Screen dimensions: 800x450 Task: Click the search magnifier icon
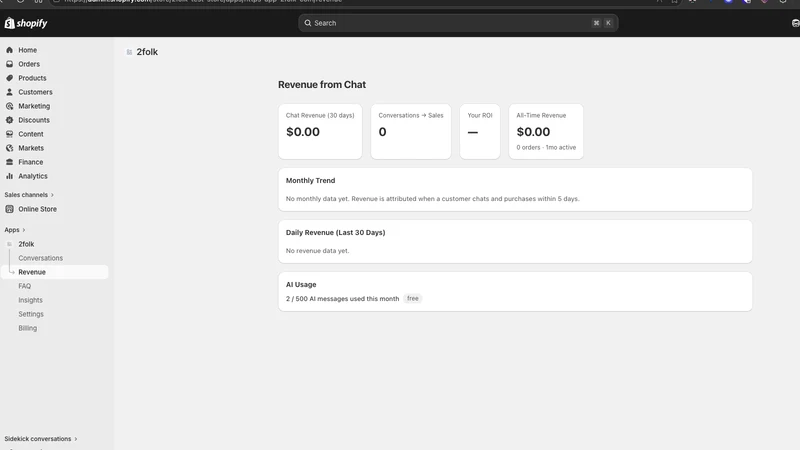[x=308, y=23]
